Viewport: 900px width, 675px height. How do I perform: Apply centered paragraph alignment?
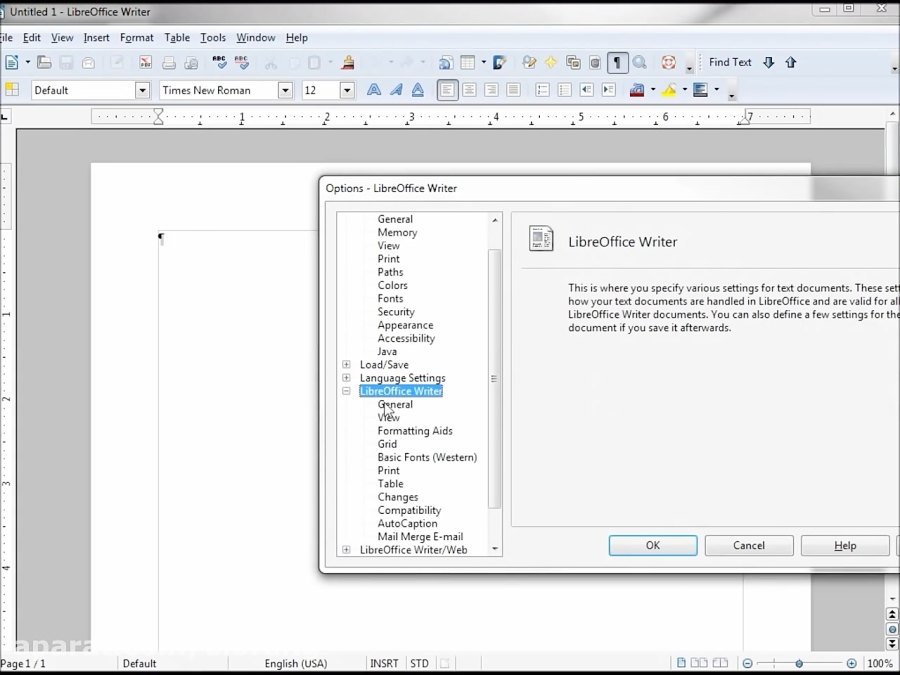[468, 90]
